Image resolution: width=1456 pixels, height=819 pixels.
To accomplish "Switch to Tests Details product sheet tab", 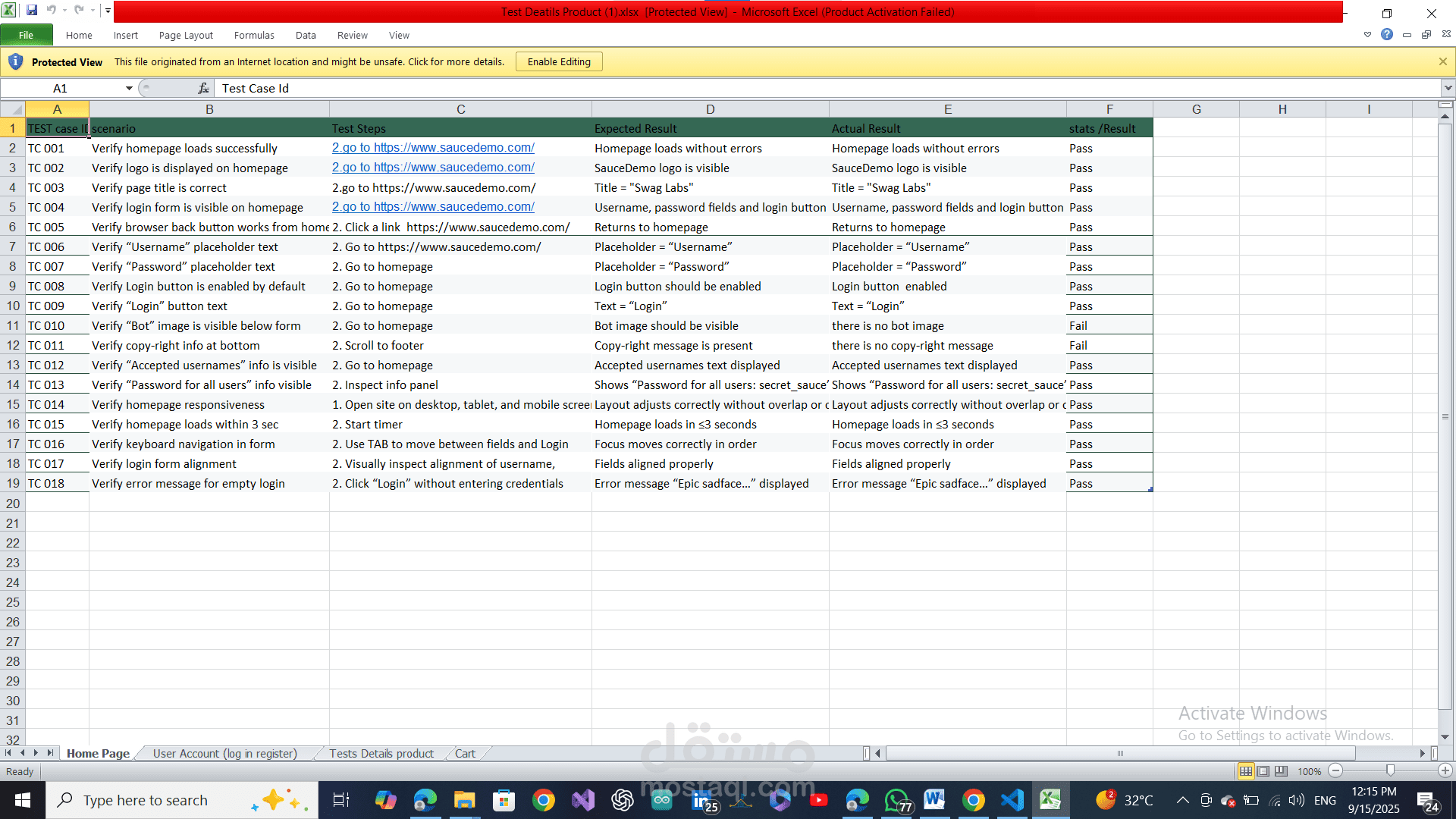I will [x=381, y=754].
